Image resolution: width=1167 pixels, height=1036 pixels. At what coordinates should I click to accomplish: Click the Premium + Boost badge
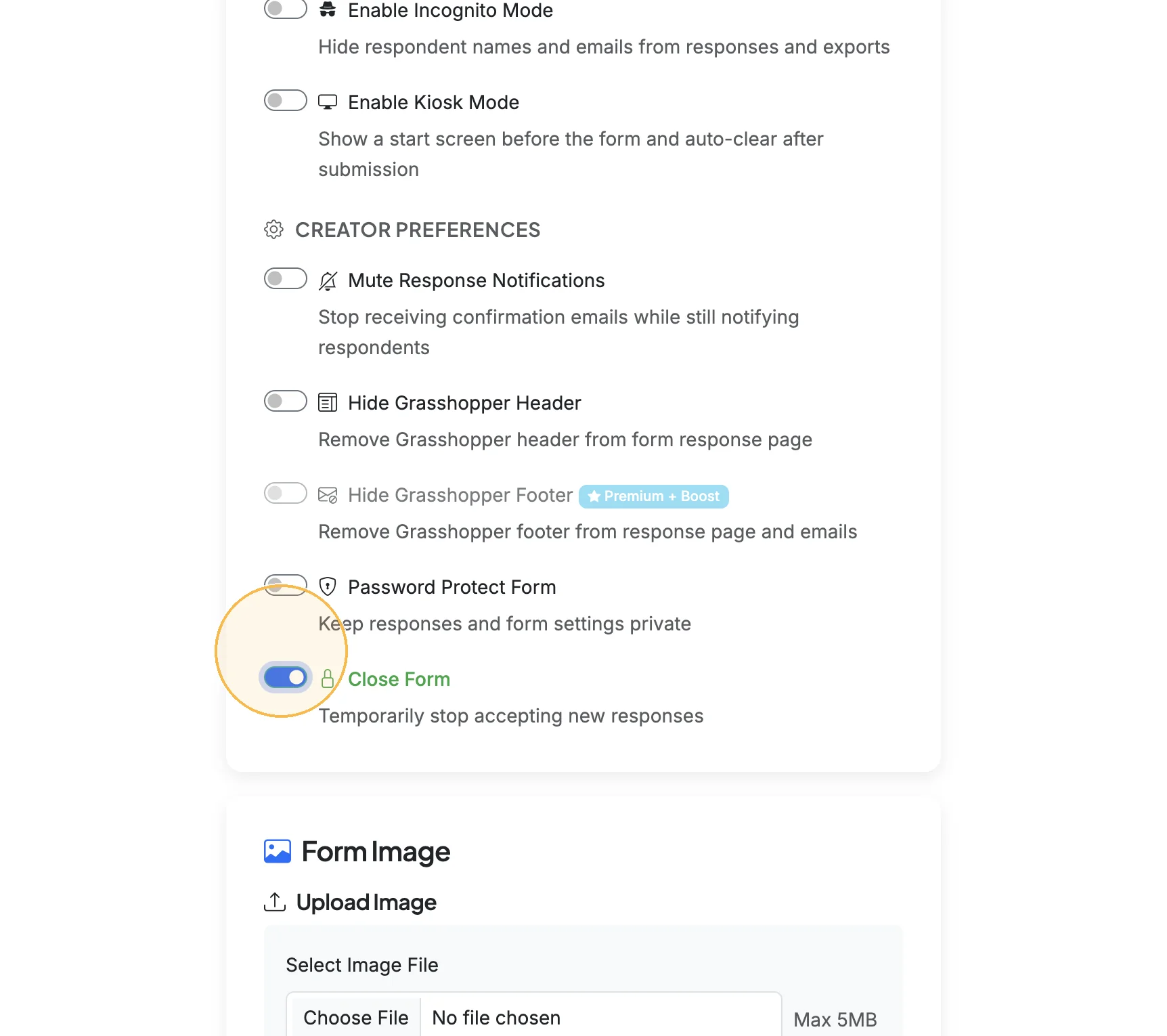(654, 496)
